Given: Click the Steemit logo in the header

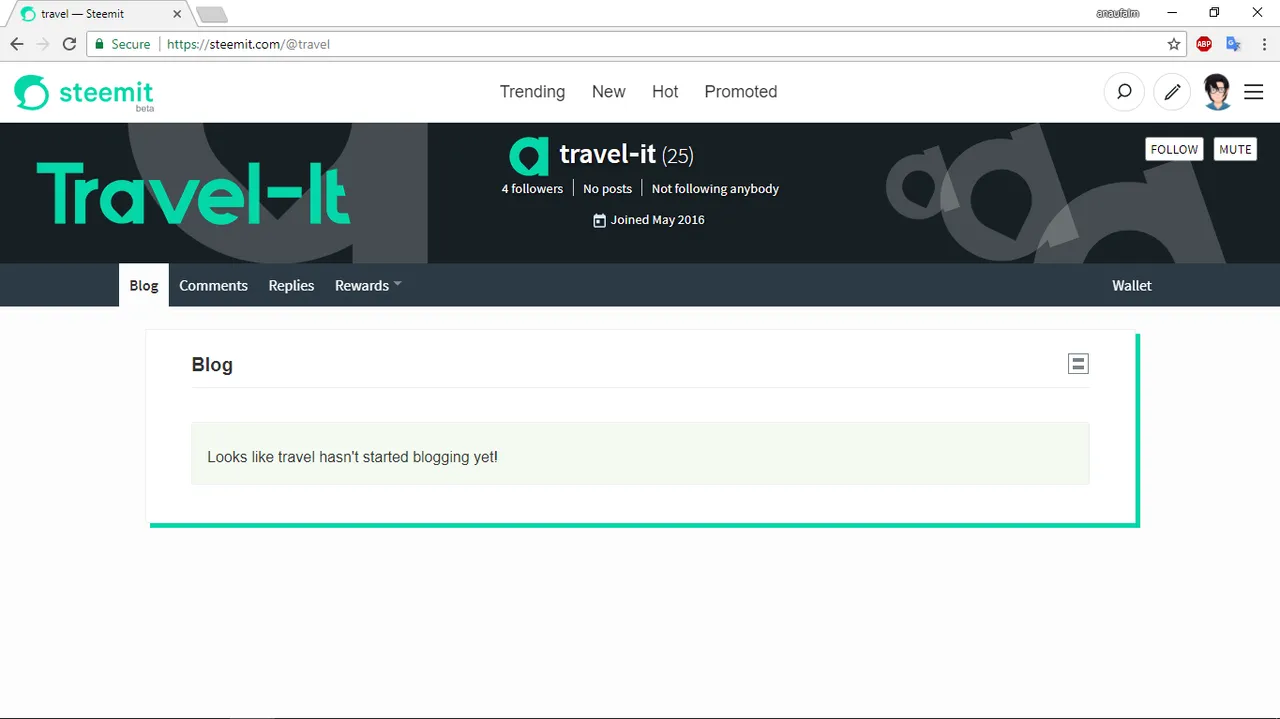Looking at the screenshot, I should point(84,93).
